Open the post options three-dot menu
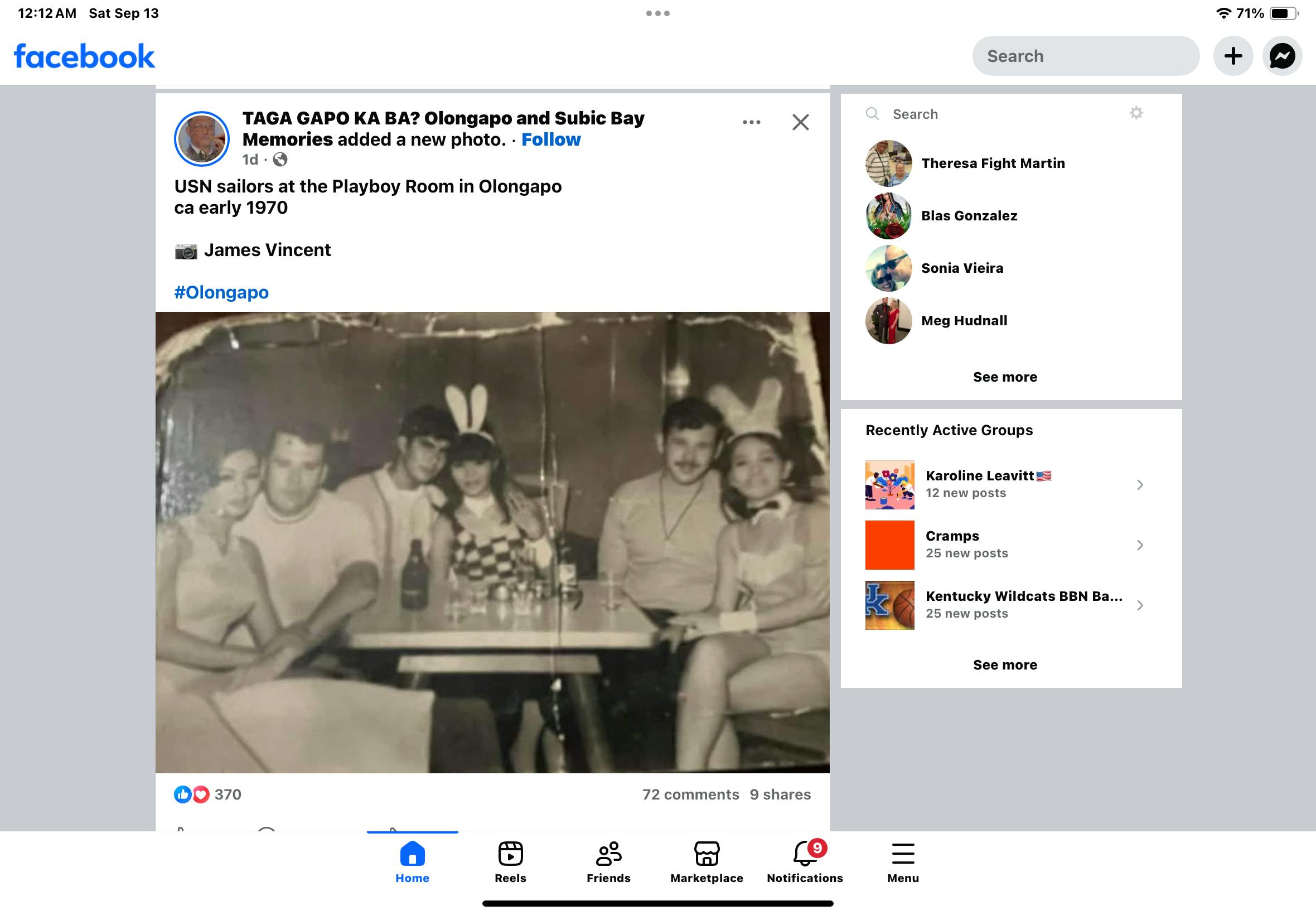Screen dimensions: 1316x915 click(x=751, y=122)
